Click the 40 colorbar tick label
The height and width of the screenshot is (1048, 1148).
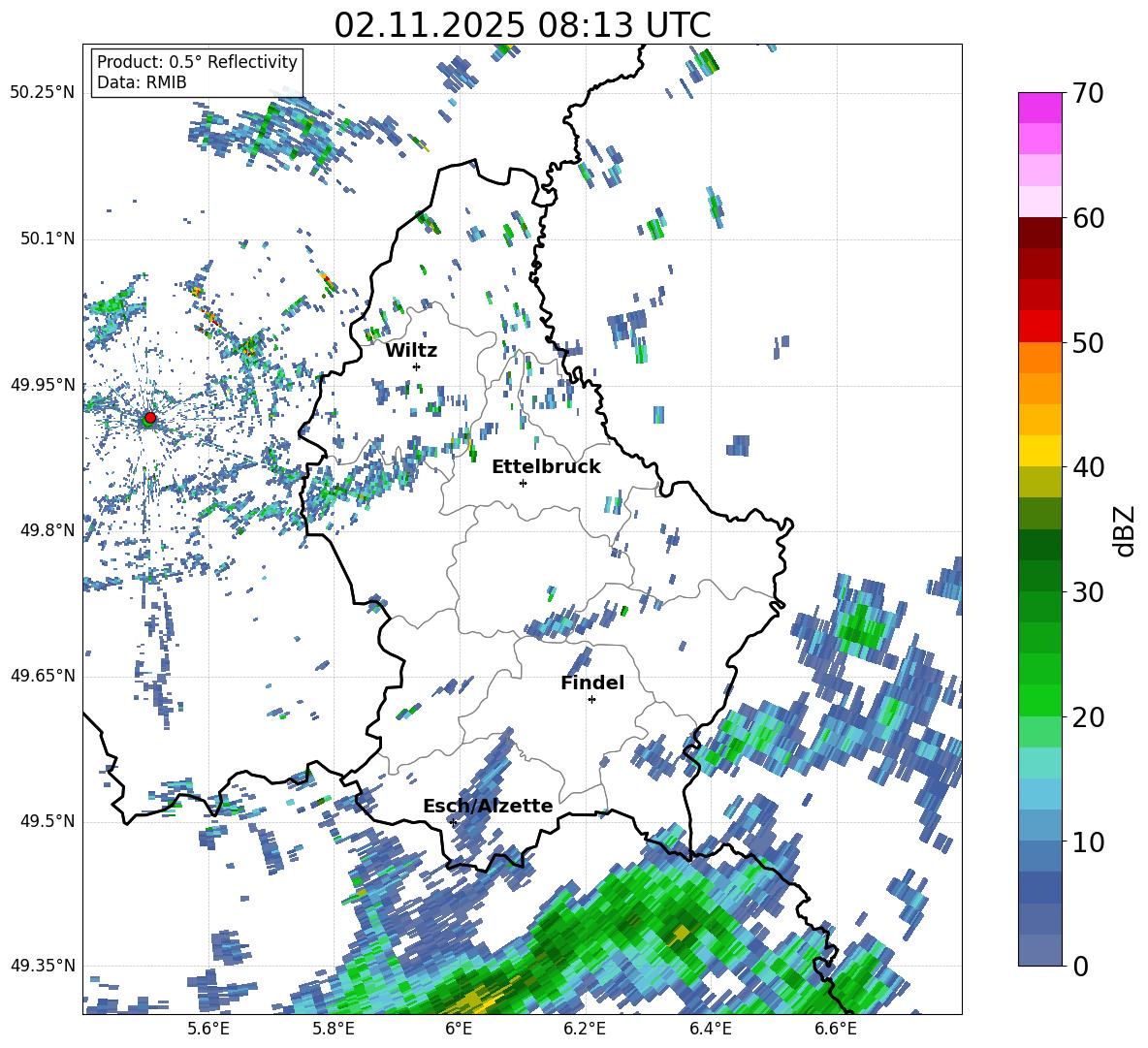pyautogui.click(x=1087, y=467)
